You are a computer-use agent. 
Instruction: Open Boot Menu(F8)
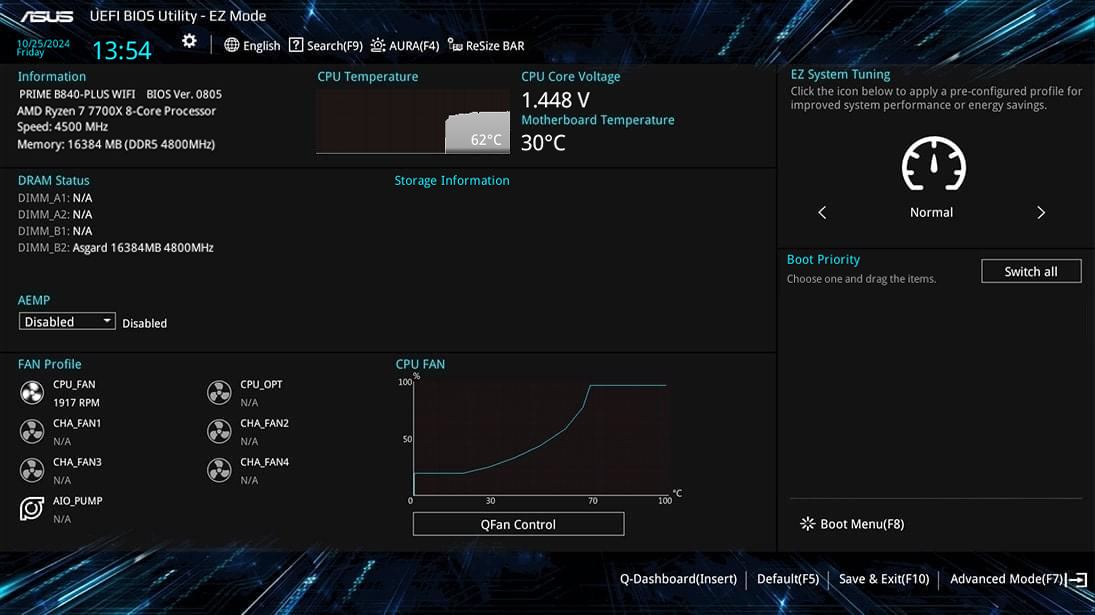coord(862,524)
